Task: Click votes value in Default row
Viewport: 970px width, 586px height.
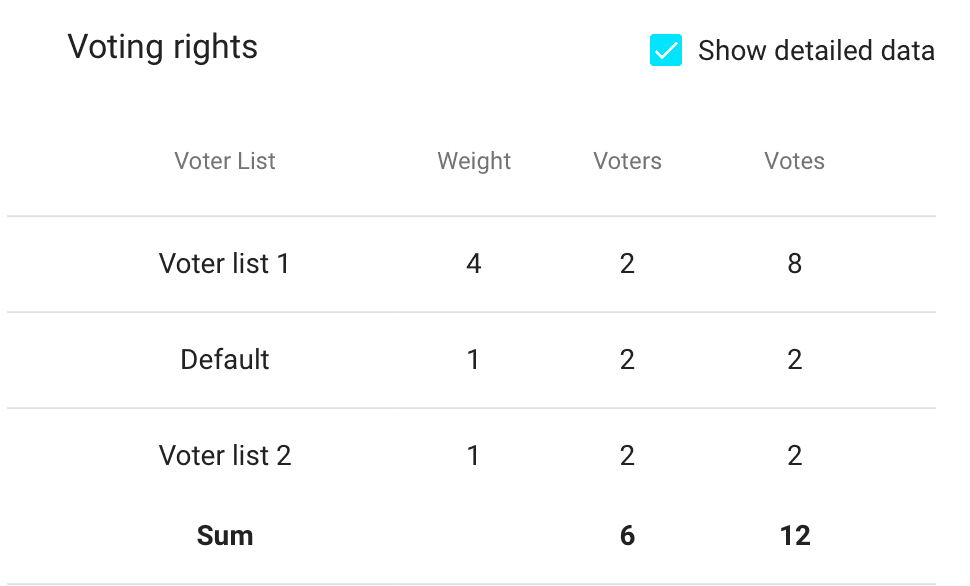Action: tap(794, 360)
